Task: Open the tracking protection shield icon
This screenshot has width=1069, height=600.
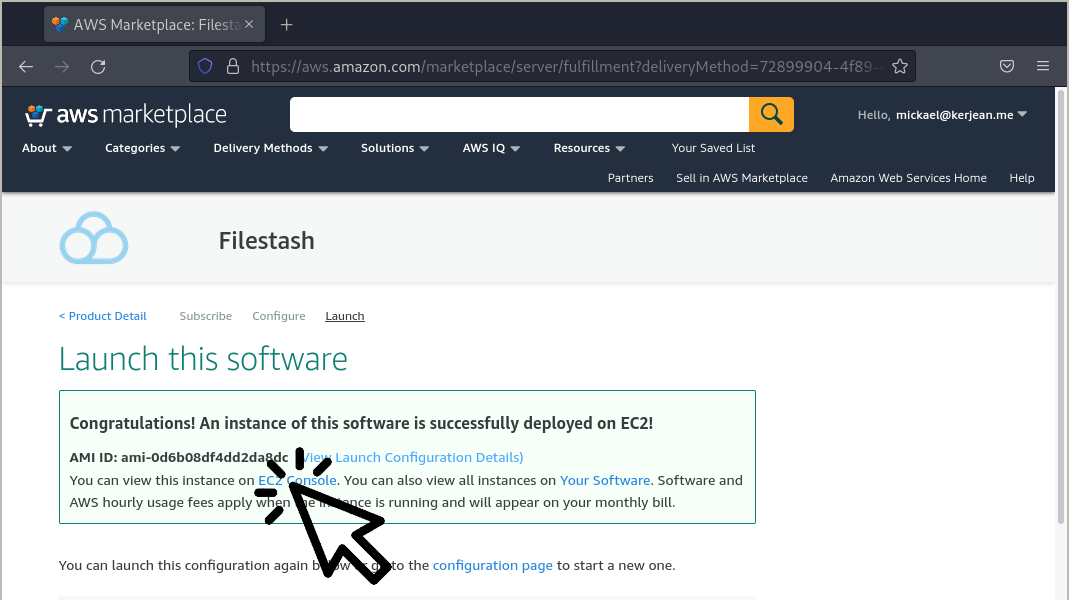Action: [205, 66]
